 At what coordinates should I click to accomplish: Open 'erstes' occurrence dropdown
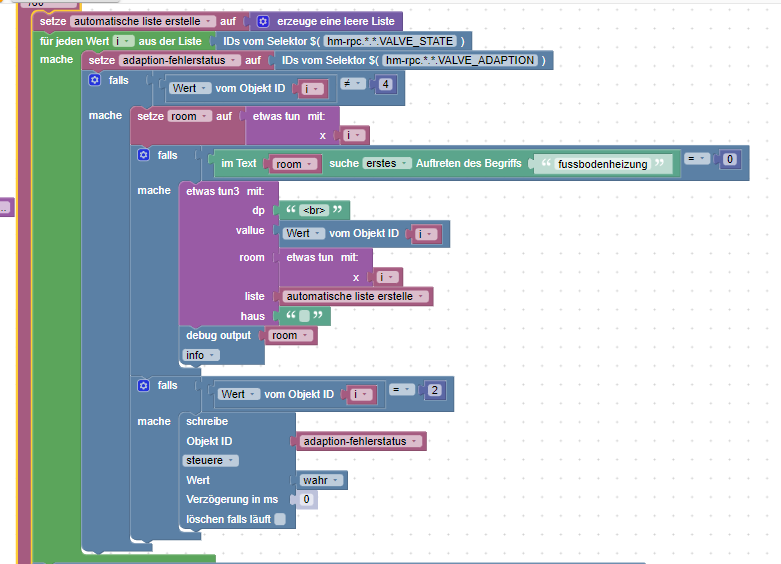[387, 163]
